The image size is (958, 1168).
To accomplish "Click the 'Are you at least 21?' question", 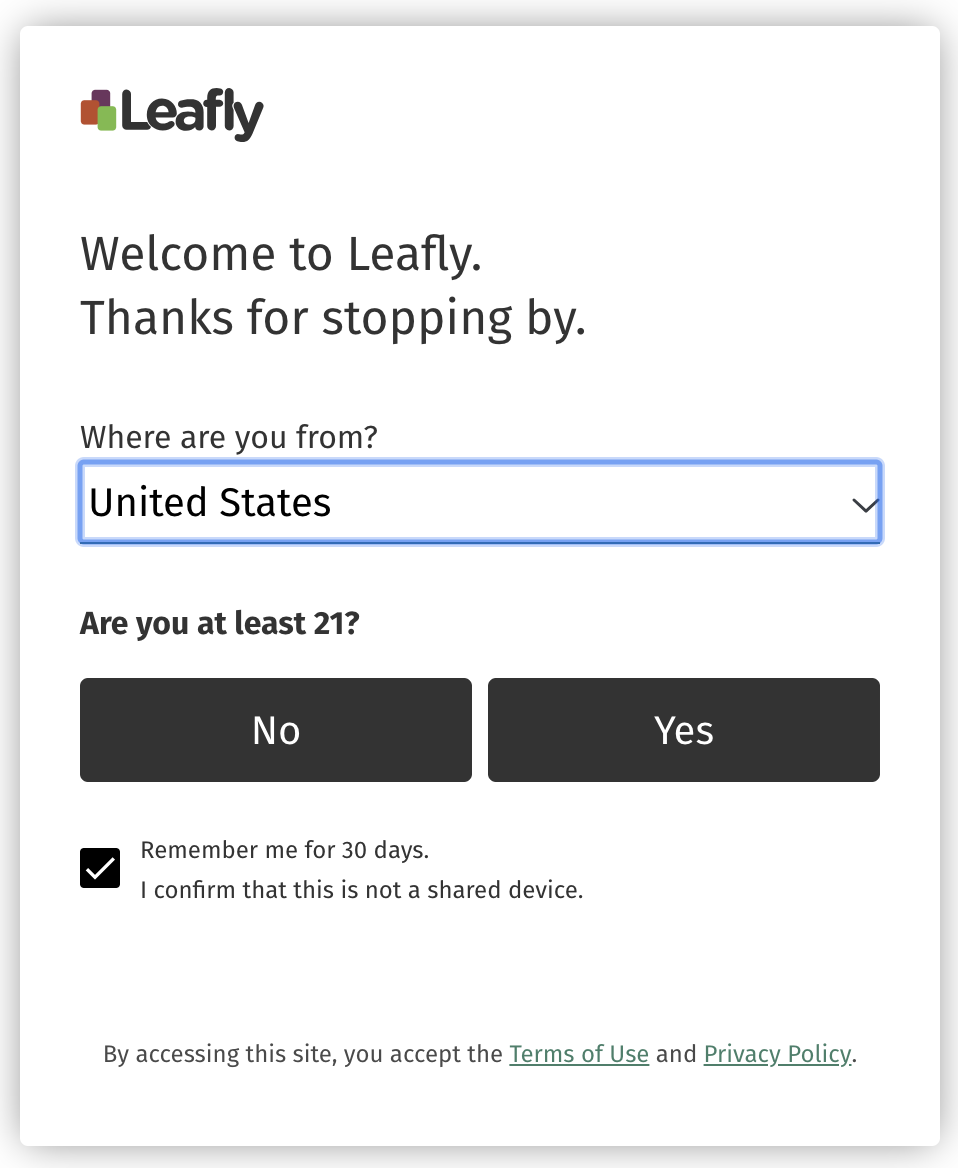I will (x=220, y=623).
